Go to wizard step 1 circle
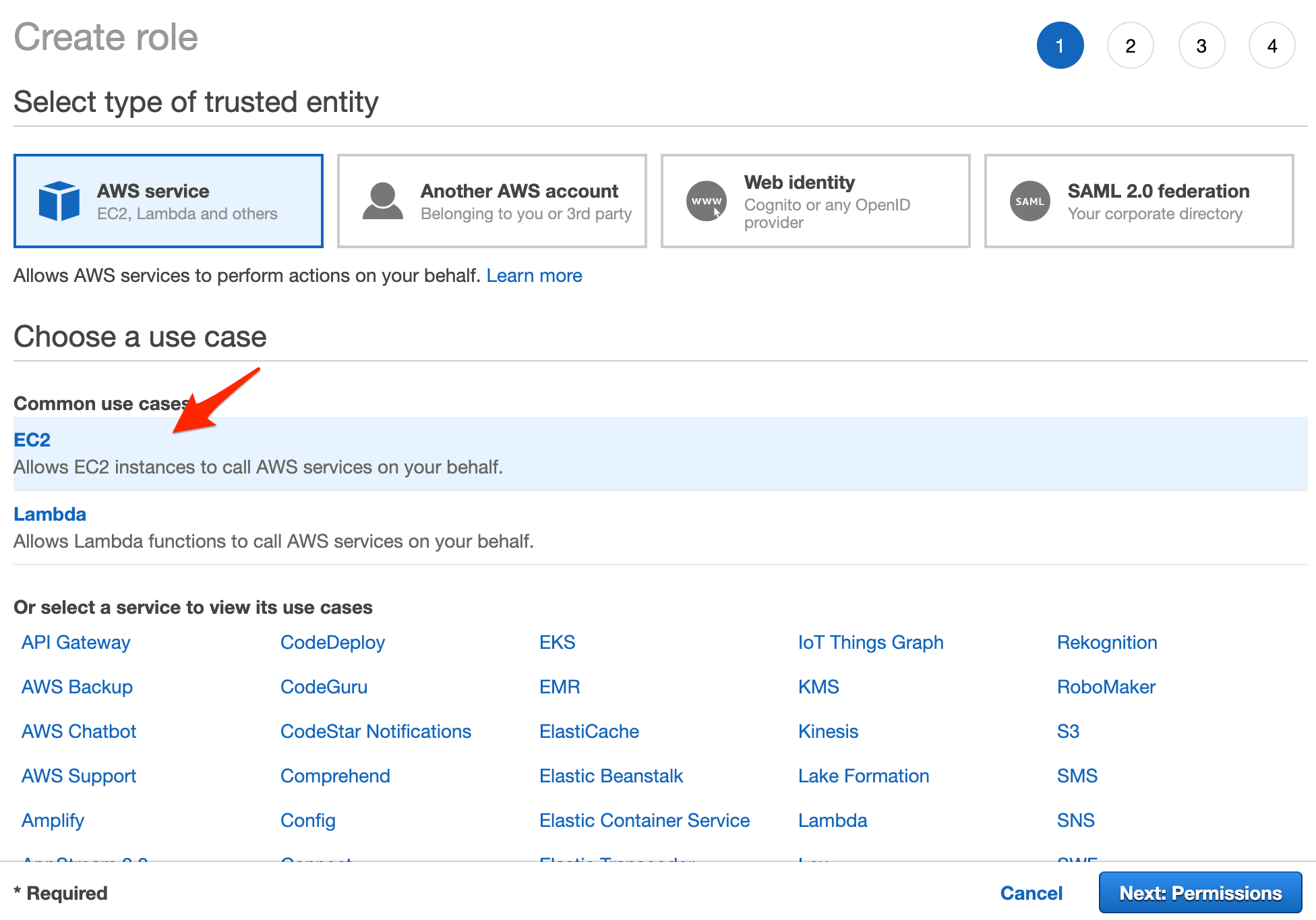 click(1060, 45)
